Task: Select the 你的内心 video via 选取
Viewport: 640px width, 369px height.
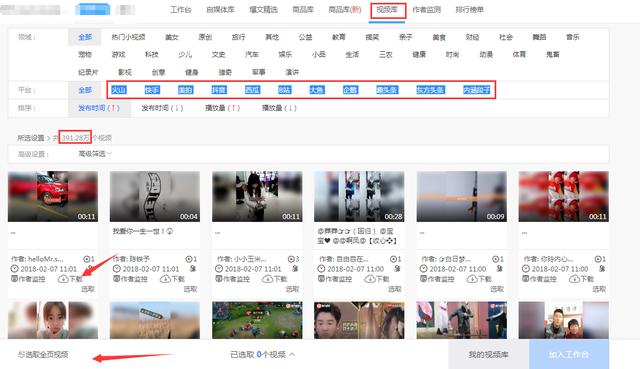Action: (599, 289)
